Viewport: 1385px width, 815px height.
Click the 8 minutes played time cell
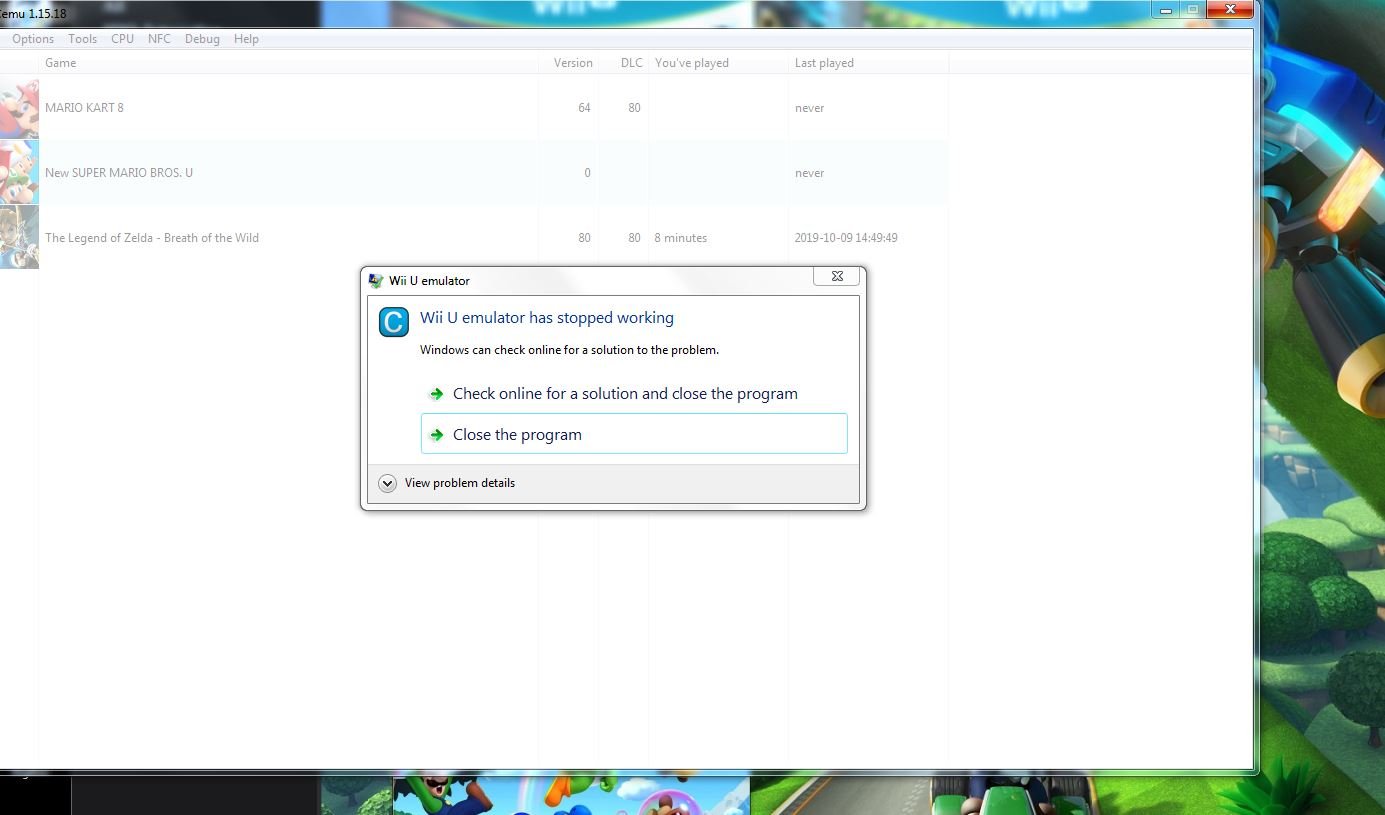[x=681, y=238]
